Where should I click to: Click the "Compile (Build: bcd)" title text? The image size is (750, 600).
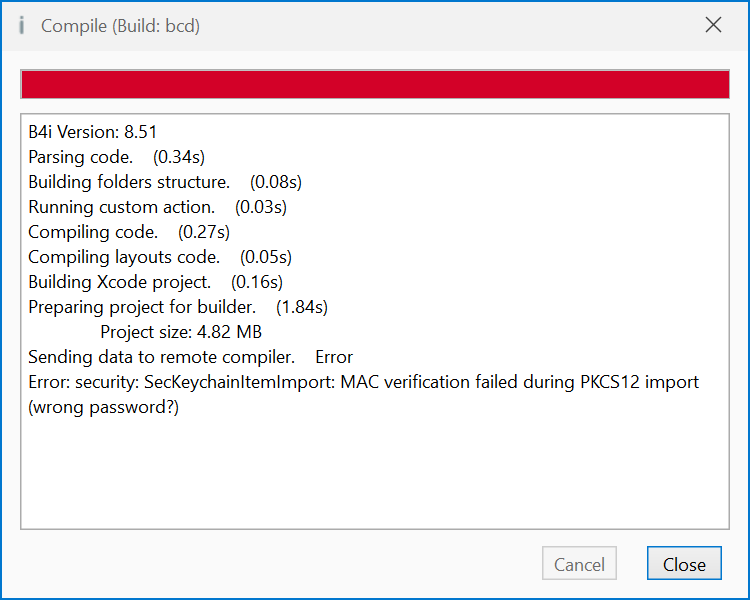[120, 26]
